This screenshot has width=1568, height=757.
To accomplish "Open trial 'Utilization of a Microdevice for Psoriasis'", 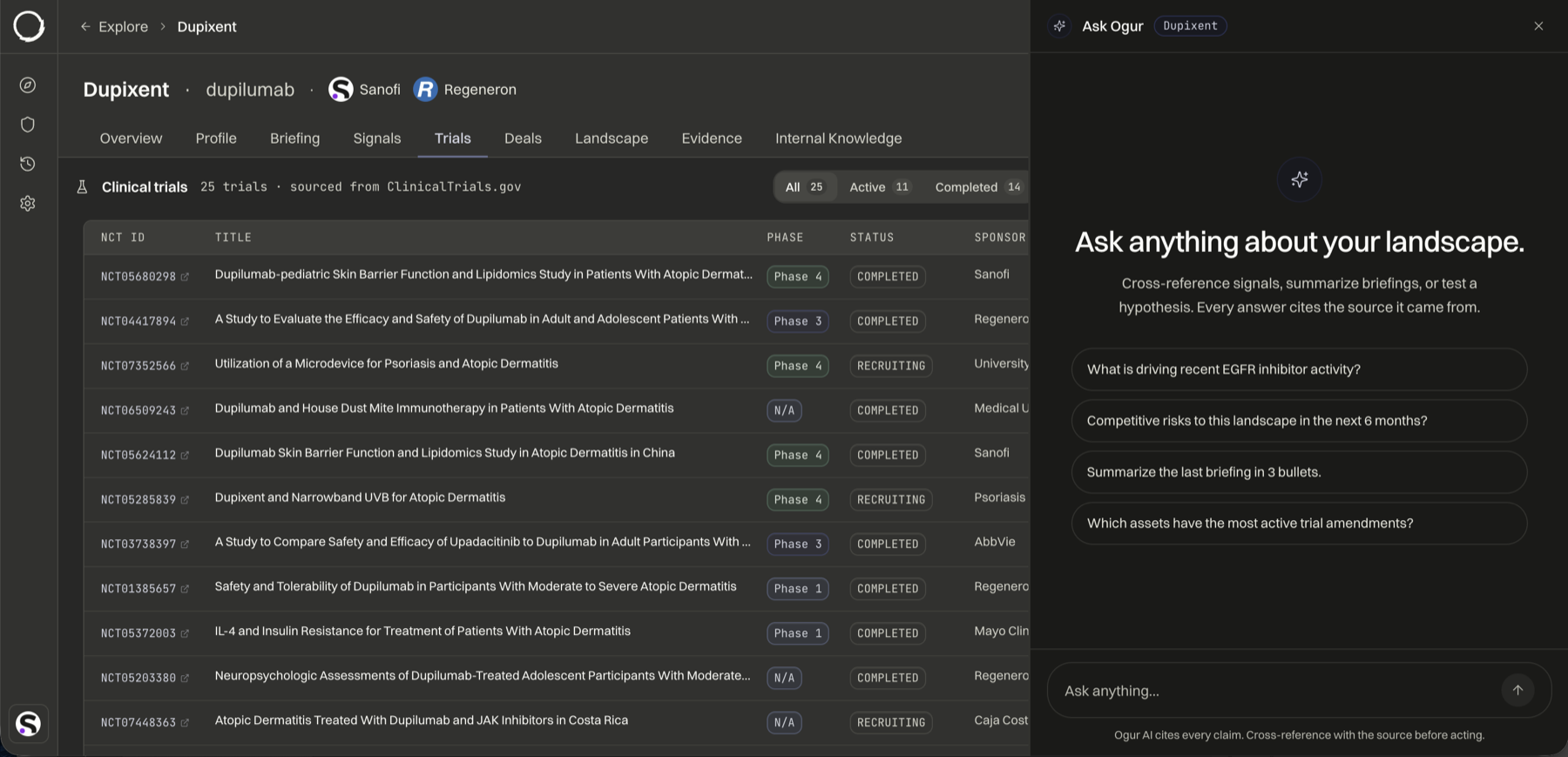I will tap(387, 363).
